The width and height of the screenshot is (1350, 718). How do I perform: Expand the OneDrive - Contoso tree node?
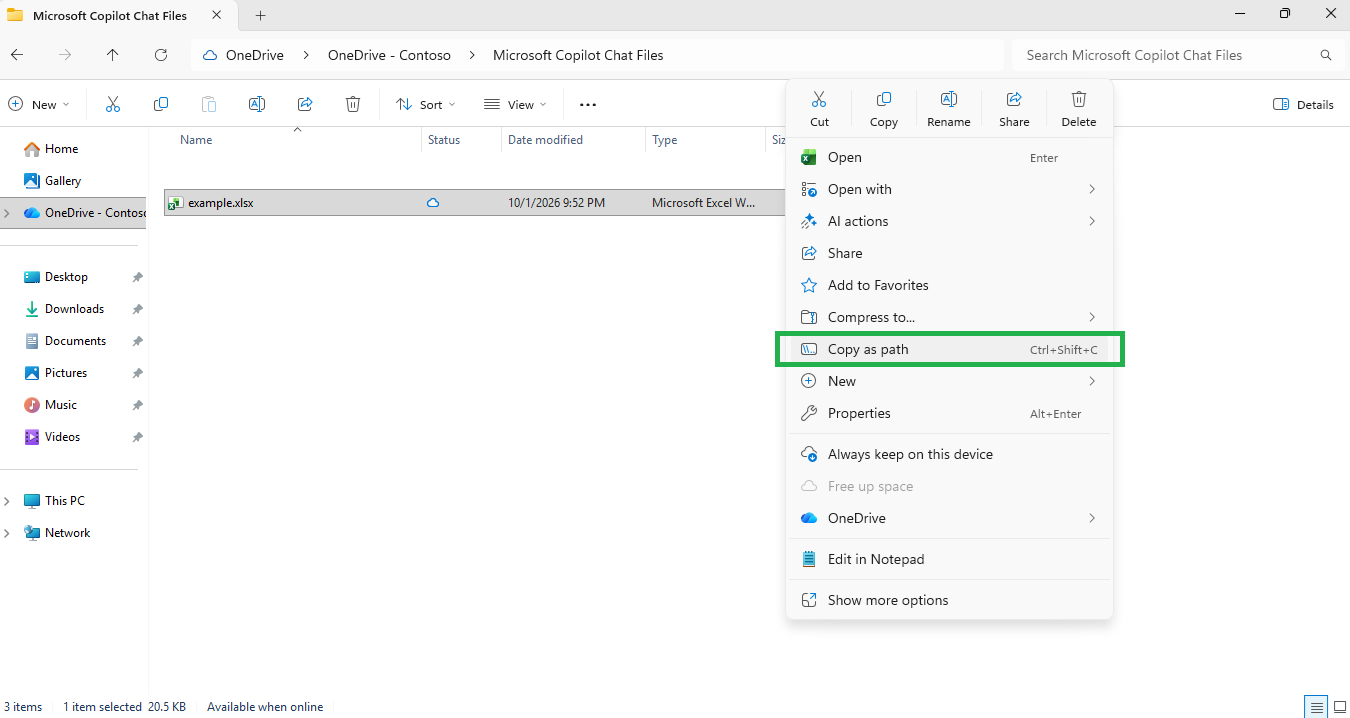pyautogui.click(x=7, y=213)
